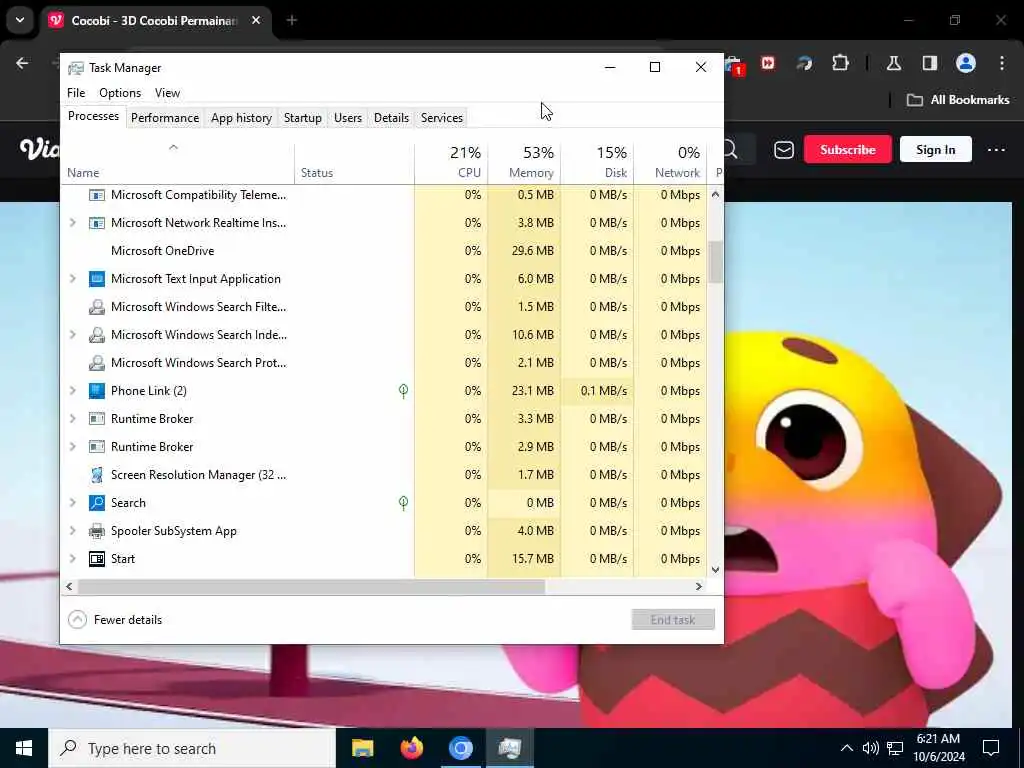Click the End task button
Screen dimensions: 1024x768
coord(673,620)
